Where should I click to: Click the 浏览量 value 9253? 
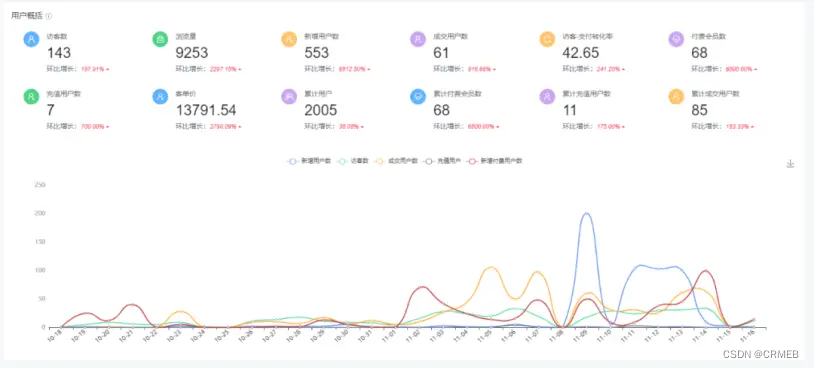tap(192, 53)
